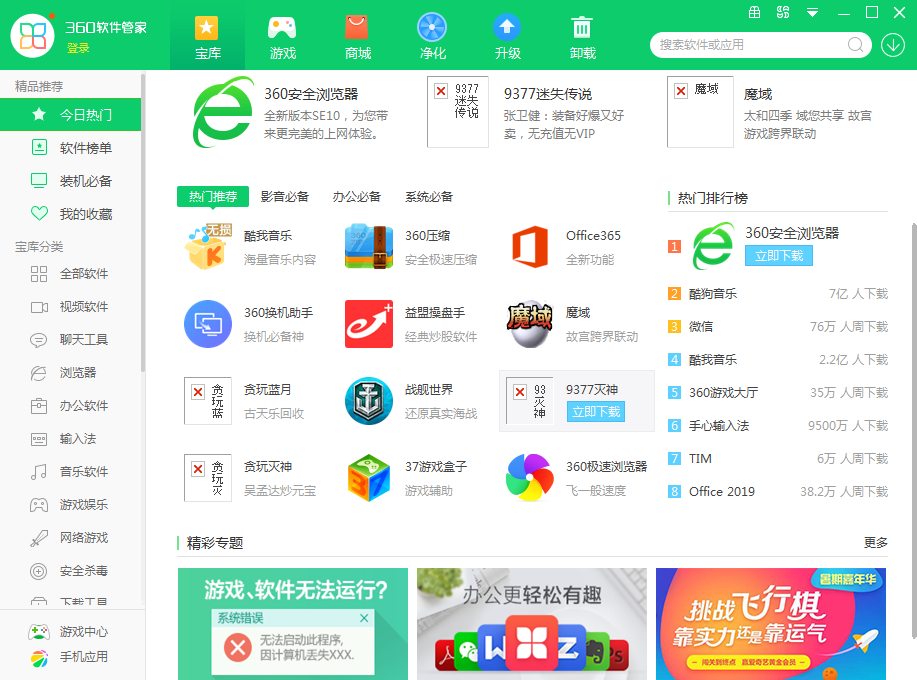Select 聊天工具 category
Screen dimensions: 917x680
click(x=71, y=340)
